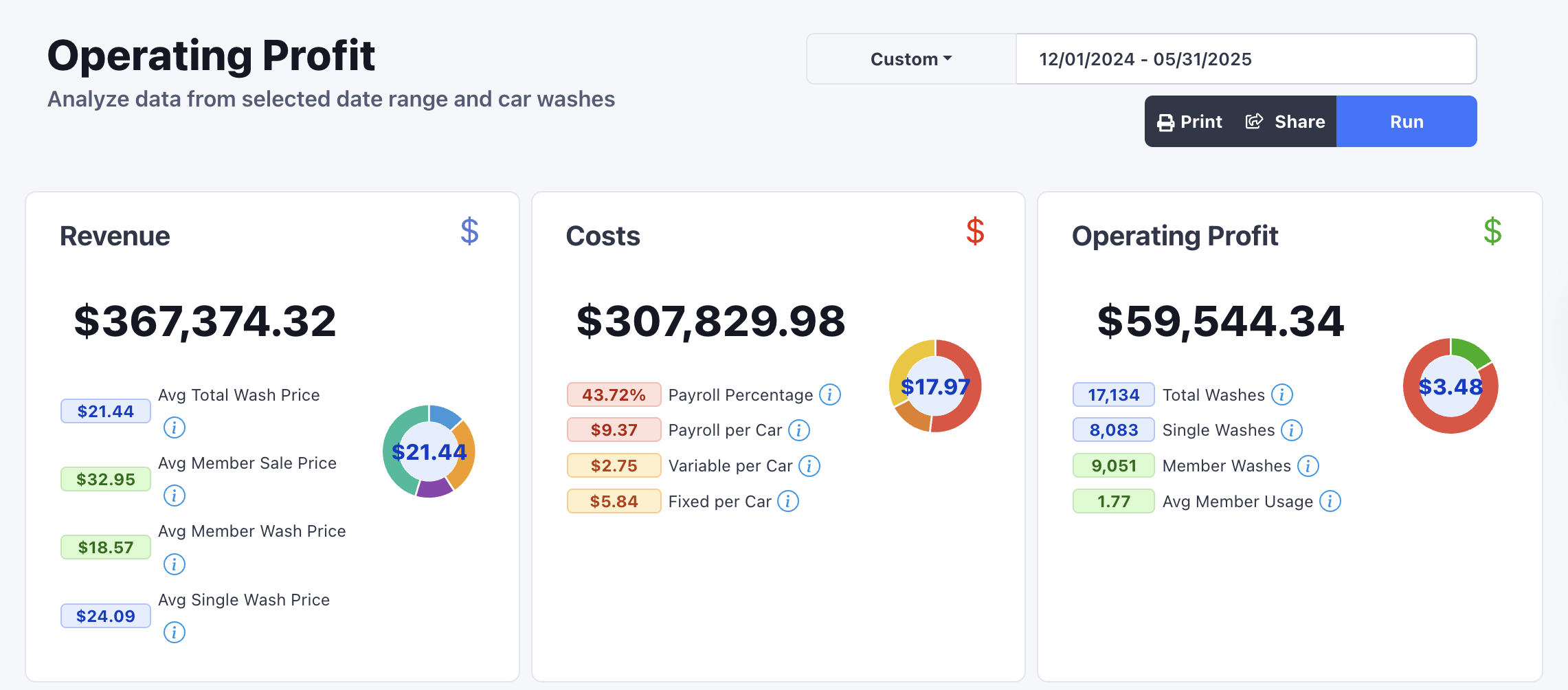This screenshot has height=690, width=1568.
Task: Click the Revenue donut chart showing $21.44
Action: (x=429, y=452)
